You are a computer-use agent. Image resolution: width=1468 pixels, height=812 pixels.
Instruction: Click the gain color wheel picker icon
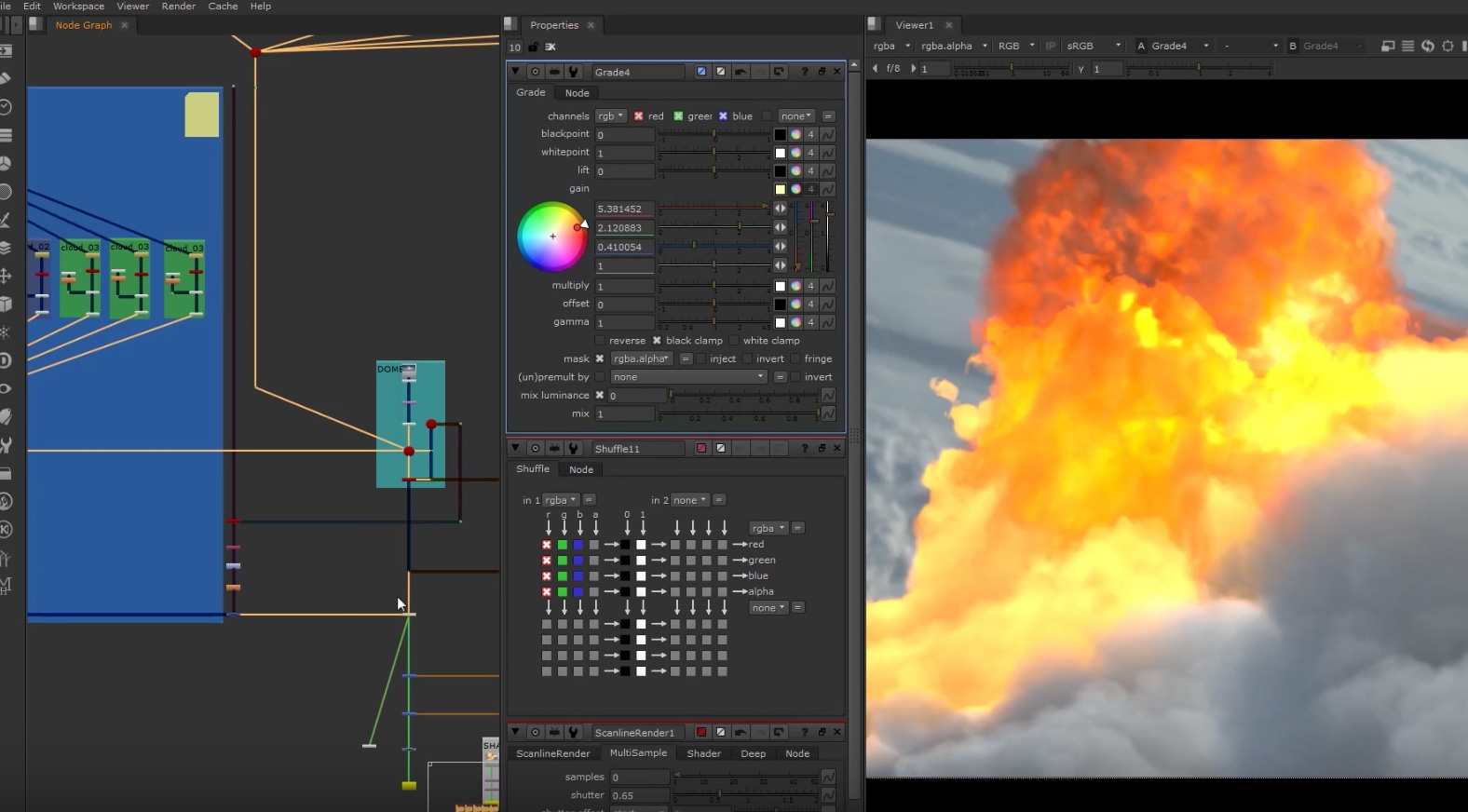795,189
